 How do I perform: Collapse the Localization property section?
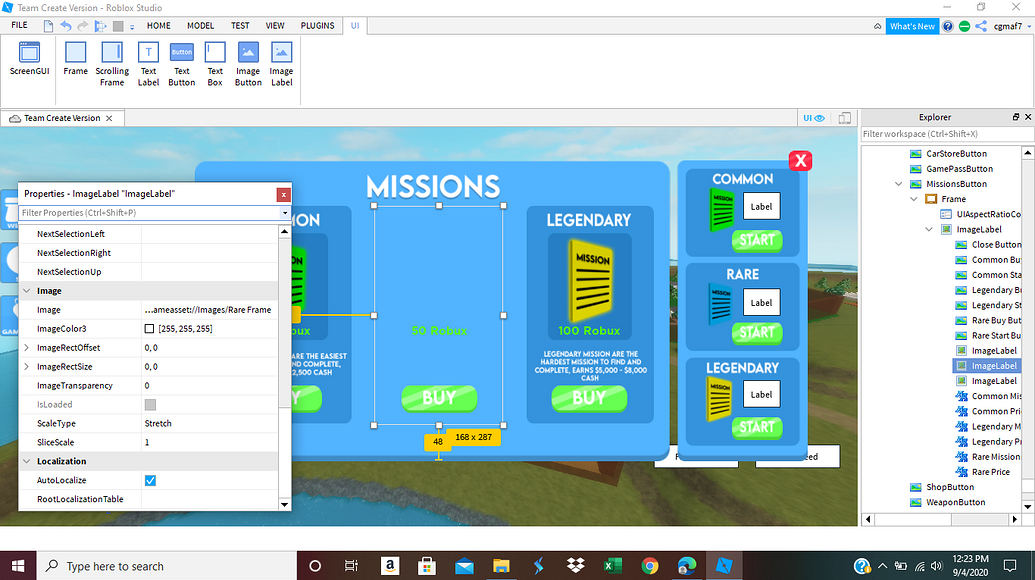tap(27, 461)
